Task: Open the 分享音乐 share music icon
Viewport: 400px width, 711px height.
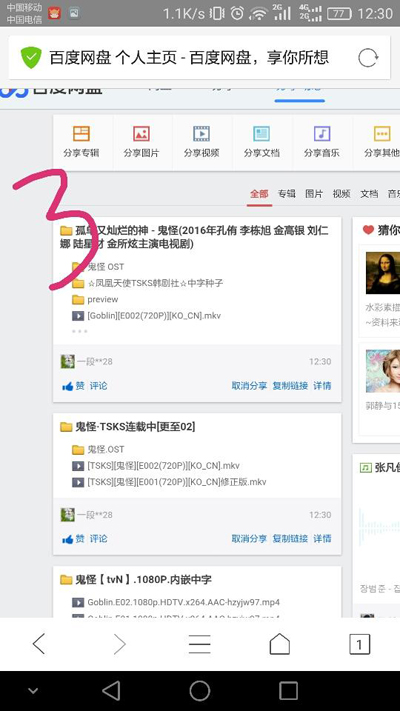Action: 322,133
